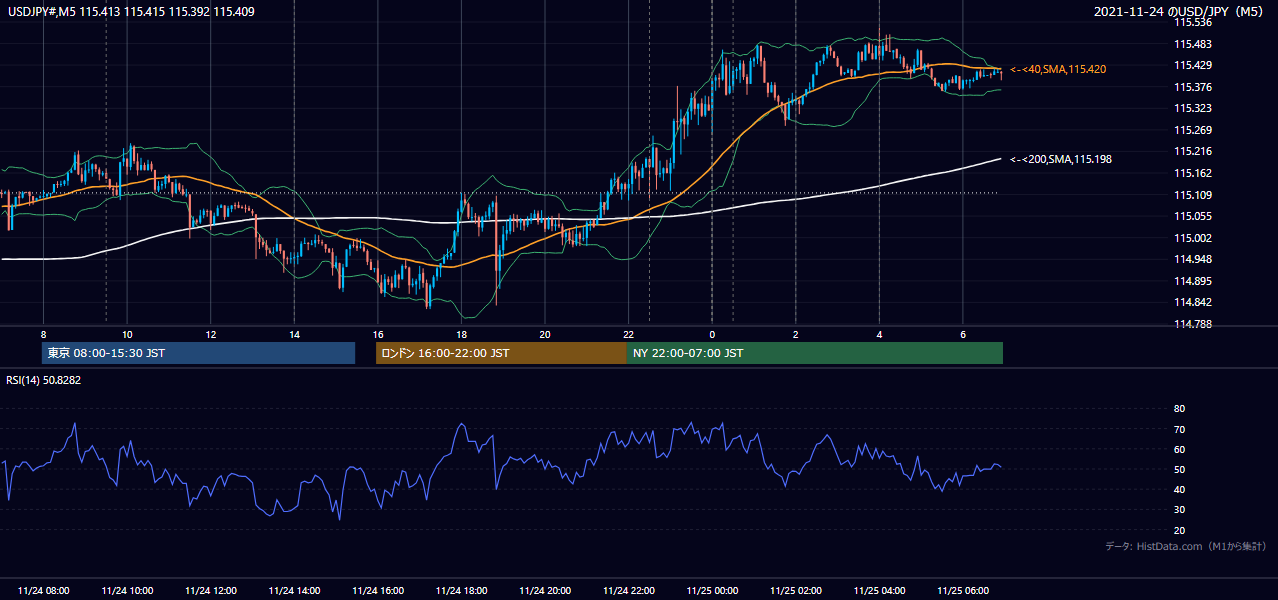The height and width of the screenshot is (600, 1278).
Task: Click RSI scale value 30
Action: 1179,510
